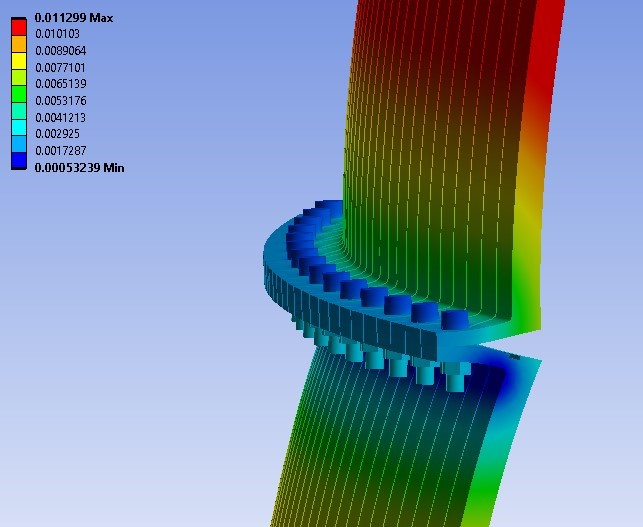Click the 0.0017287 legend value
The image size is (643, 527).
pyautogui.click(x=61, y=151)
